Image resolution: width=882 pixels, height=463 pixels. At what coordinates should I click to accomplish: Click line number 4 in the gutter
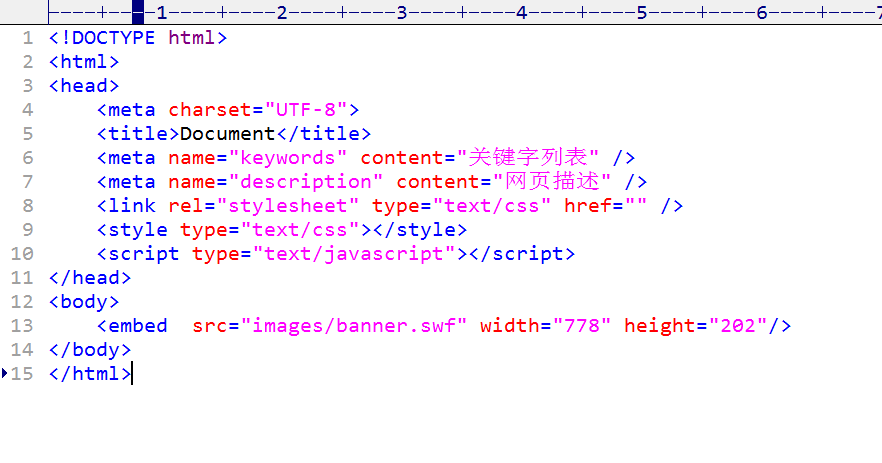click(x=28, y=110)
